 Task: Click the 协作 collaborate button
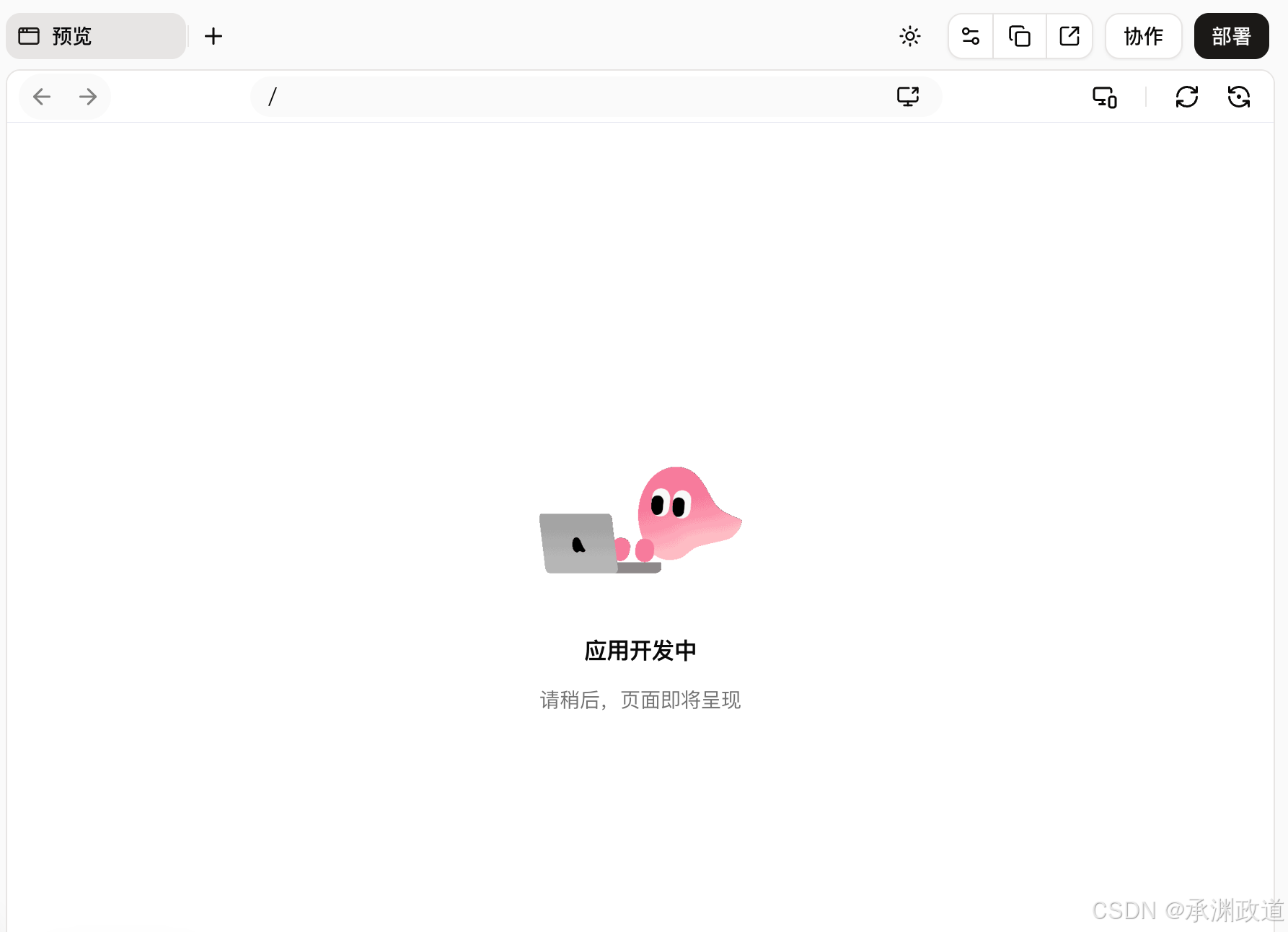click(1144, 36)
